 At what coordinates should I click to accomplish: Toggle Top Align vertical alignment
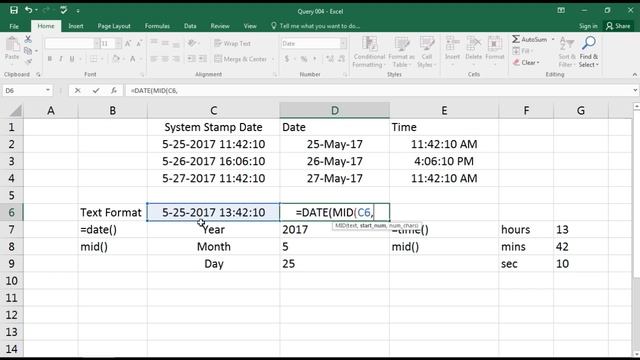pos(154,43)
